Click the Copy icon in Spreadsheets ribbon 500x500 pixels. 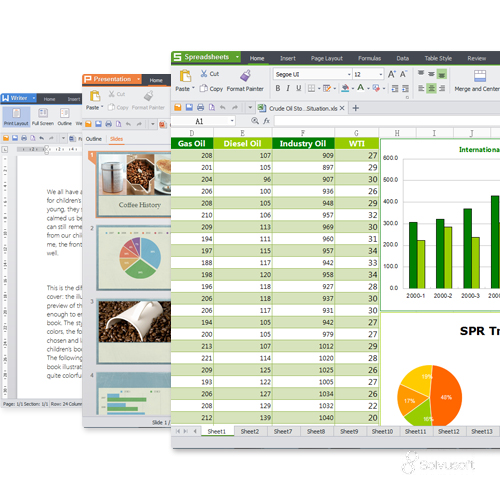point(203,88)
